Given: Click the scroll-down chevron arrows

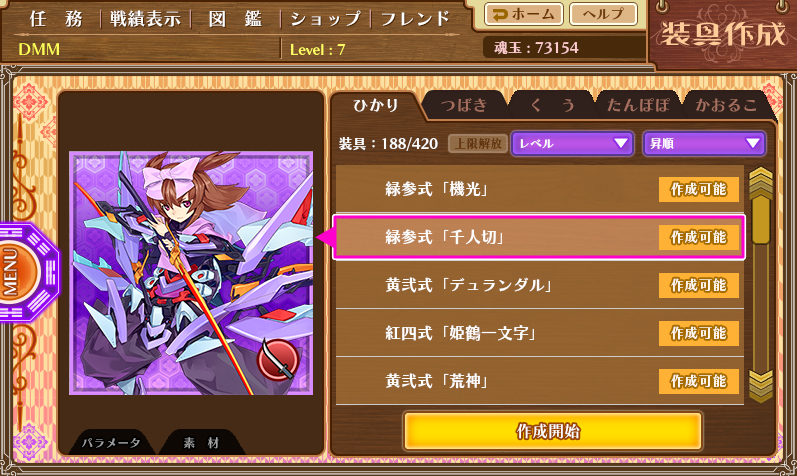Looking at the screenshot, I should pyautogui.click(x=760, y=386).
